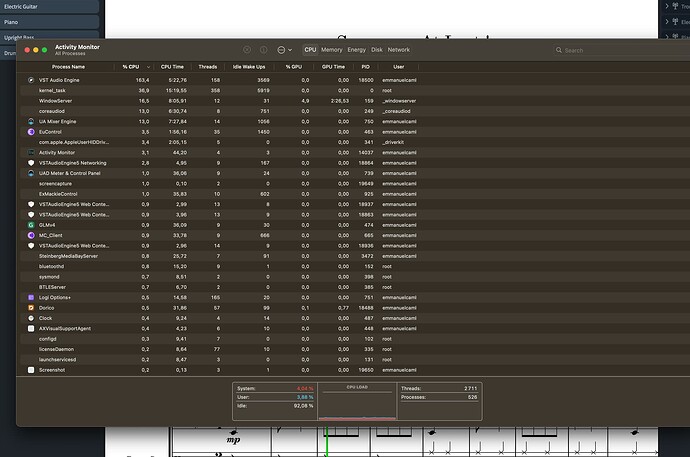
Task: Switch to the Network tab
Action: pos(399,50)
